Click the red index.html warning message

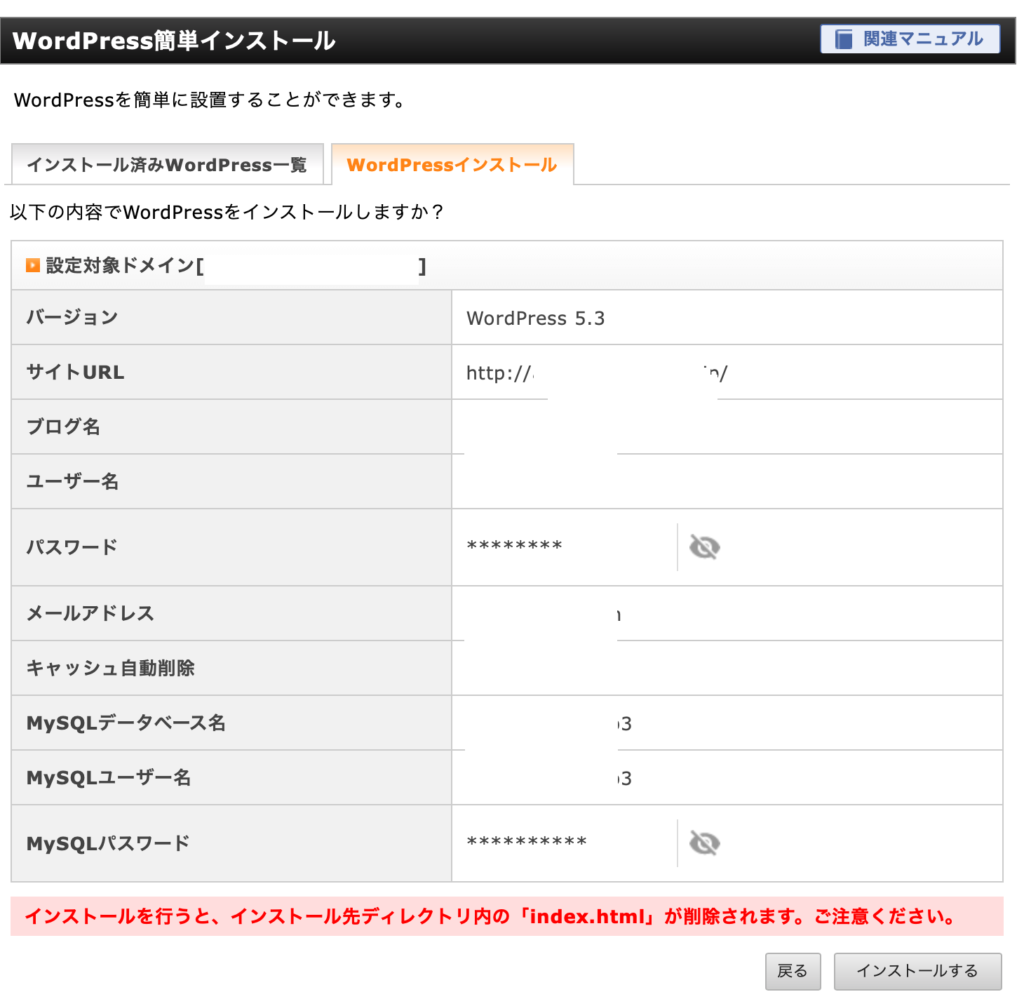pos(507,916)
